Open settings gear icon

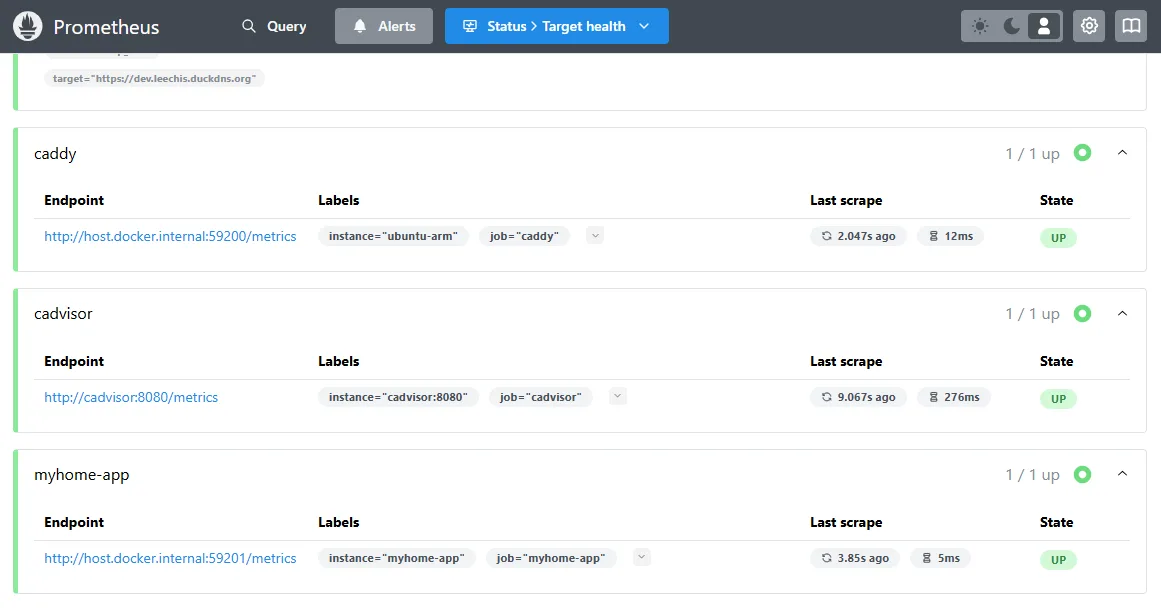[x=1088, y=26]
